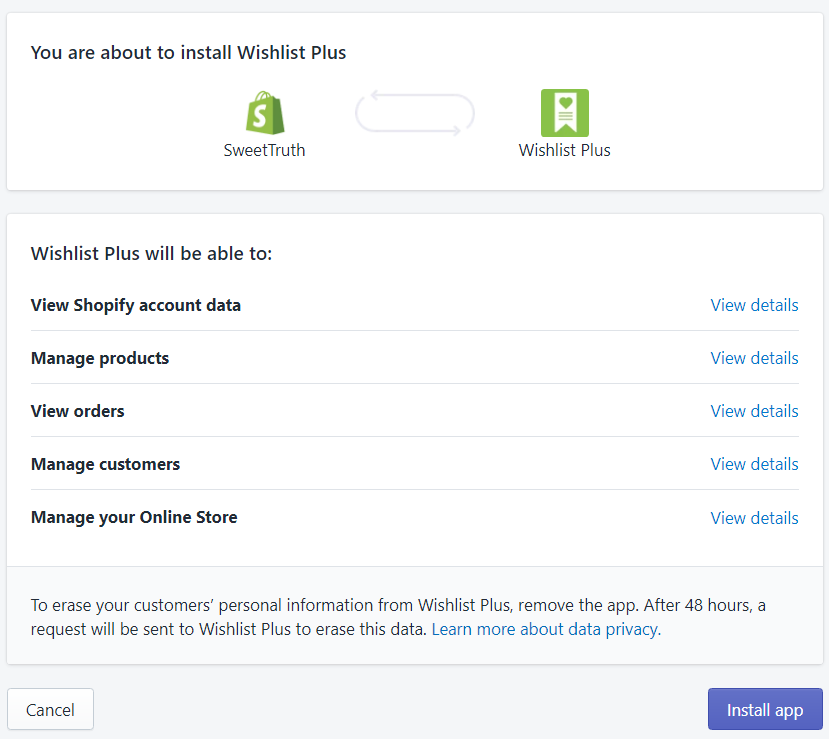View details for Manage products
The image size is (829, 739).
[754, 358]
